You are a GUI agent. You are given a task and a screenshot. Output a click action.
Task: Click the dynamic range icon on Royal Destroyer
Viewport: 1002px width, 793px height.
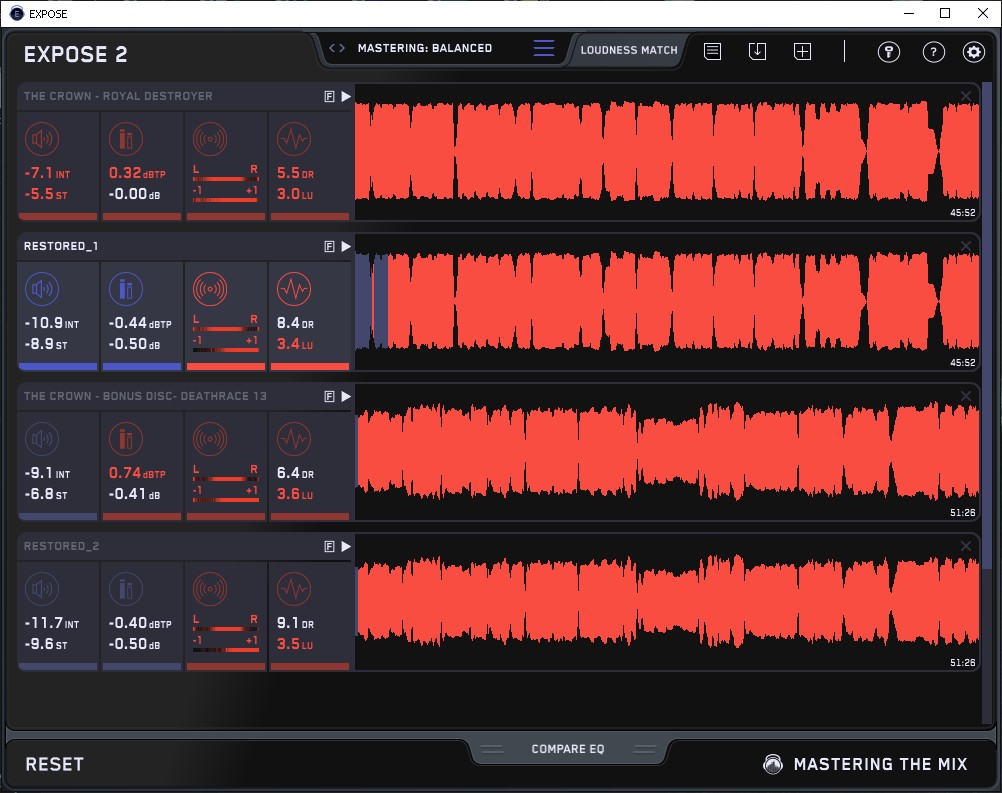click(x=294, y=139)
